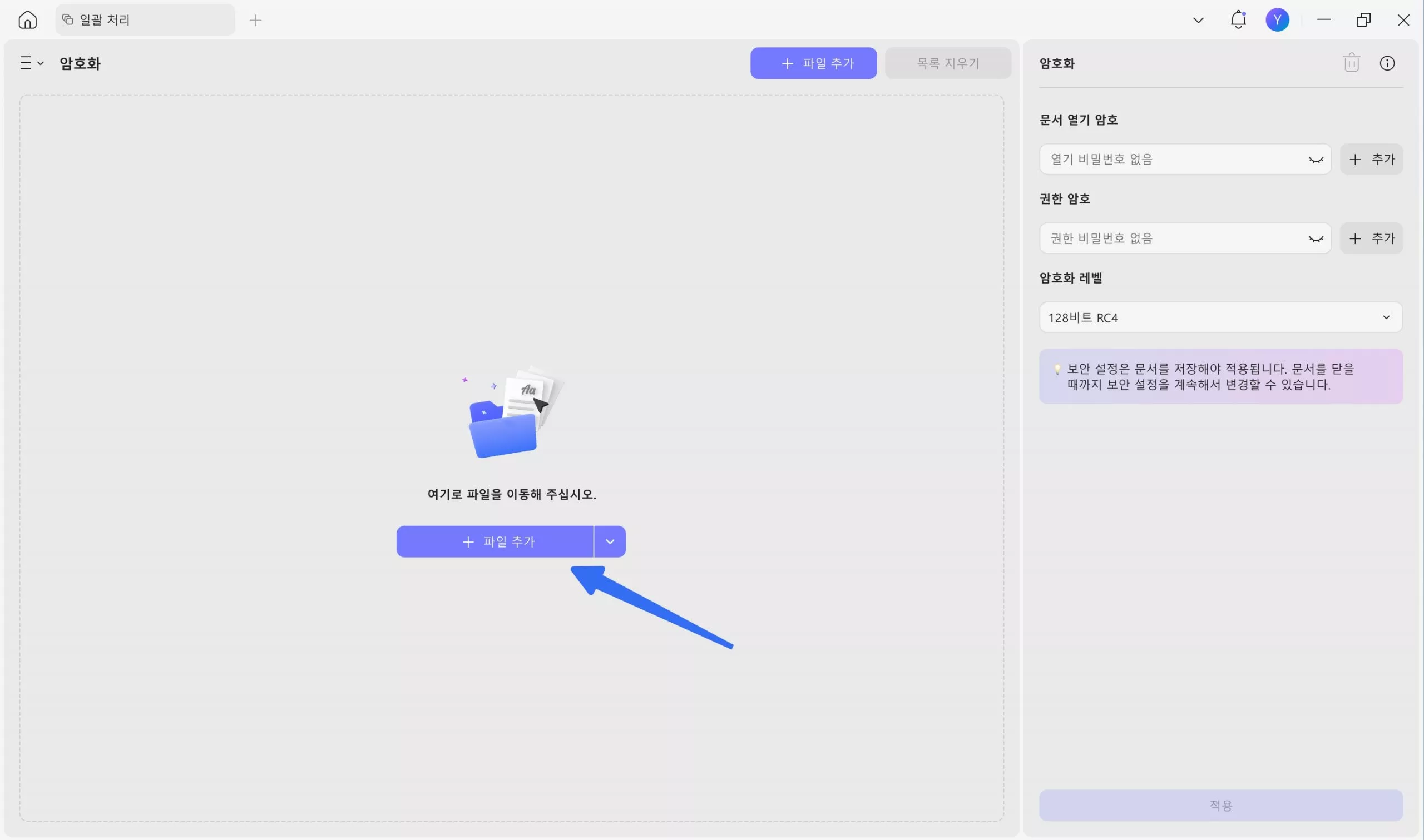Viewport: 1424px width, 840px height.
Task: Expand the title bar chevron dropdown
Action: click(x=1198, y=21)
